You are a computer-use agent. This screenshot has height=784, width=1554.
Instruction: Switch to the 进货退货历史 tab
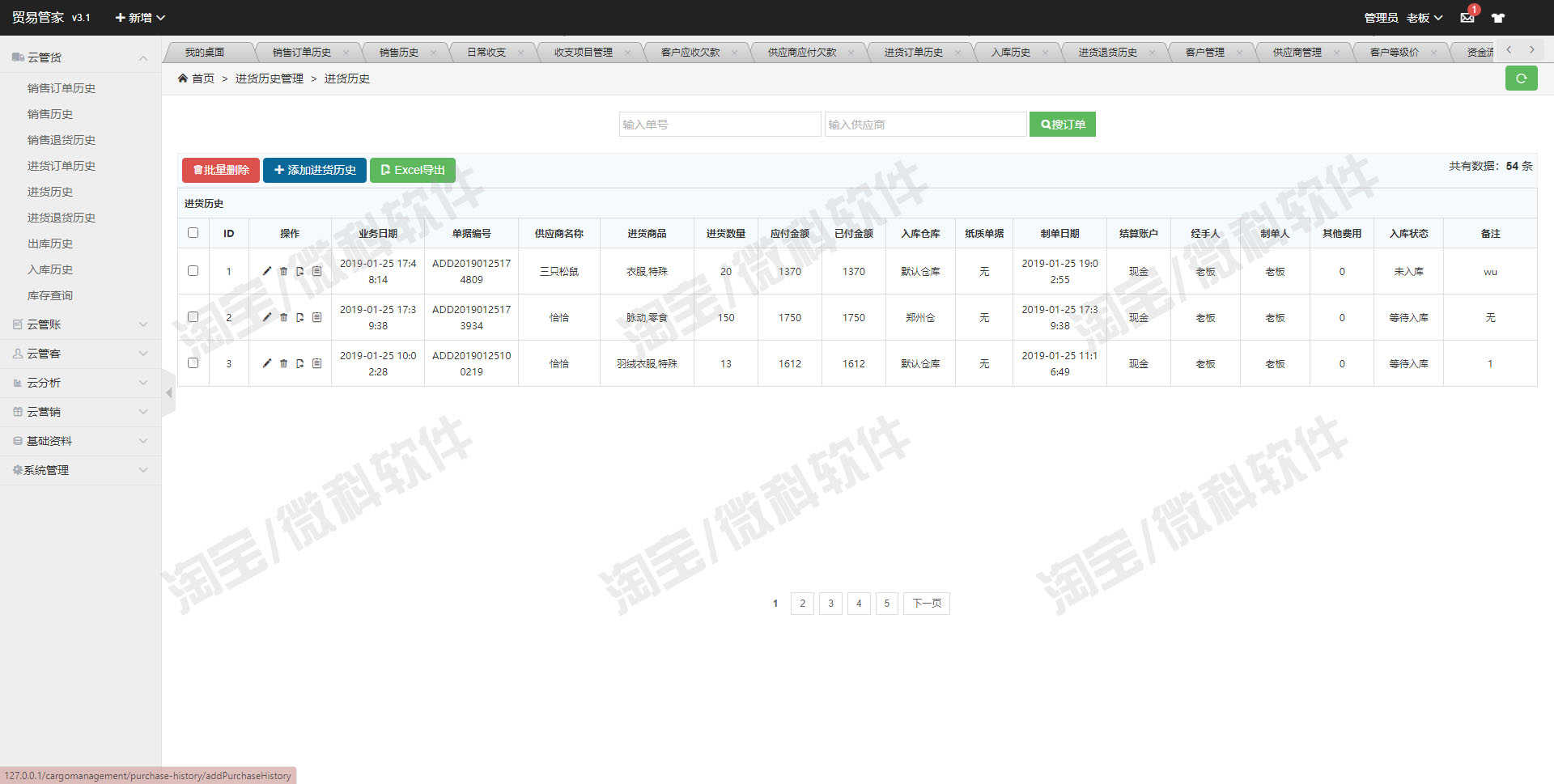(1107, 53)
